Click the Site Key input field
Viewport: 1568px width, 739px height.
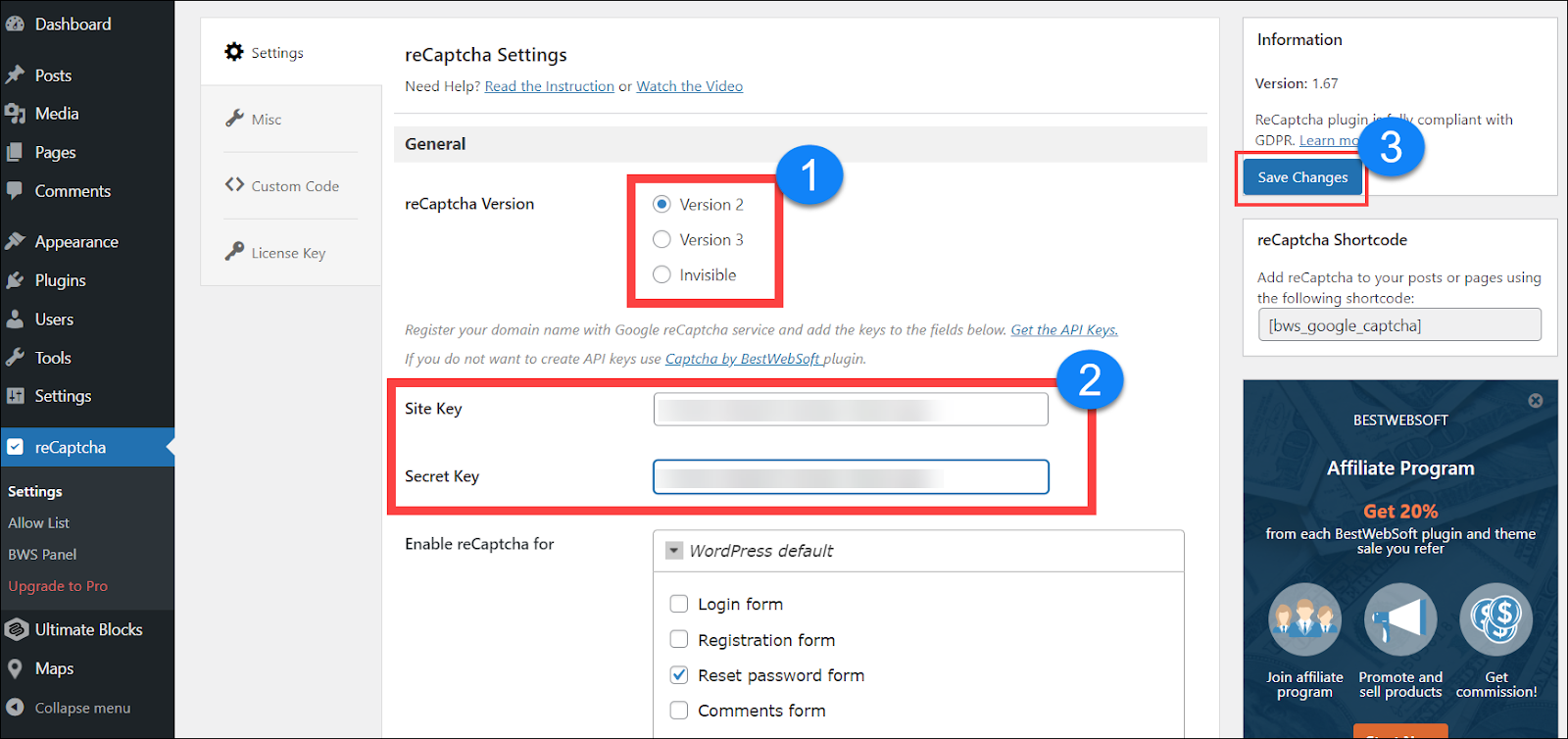point(850,409)
